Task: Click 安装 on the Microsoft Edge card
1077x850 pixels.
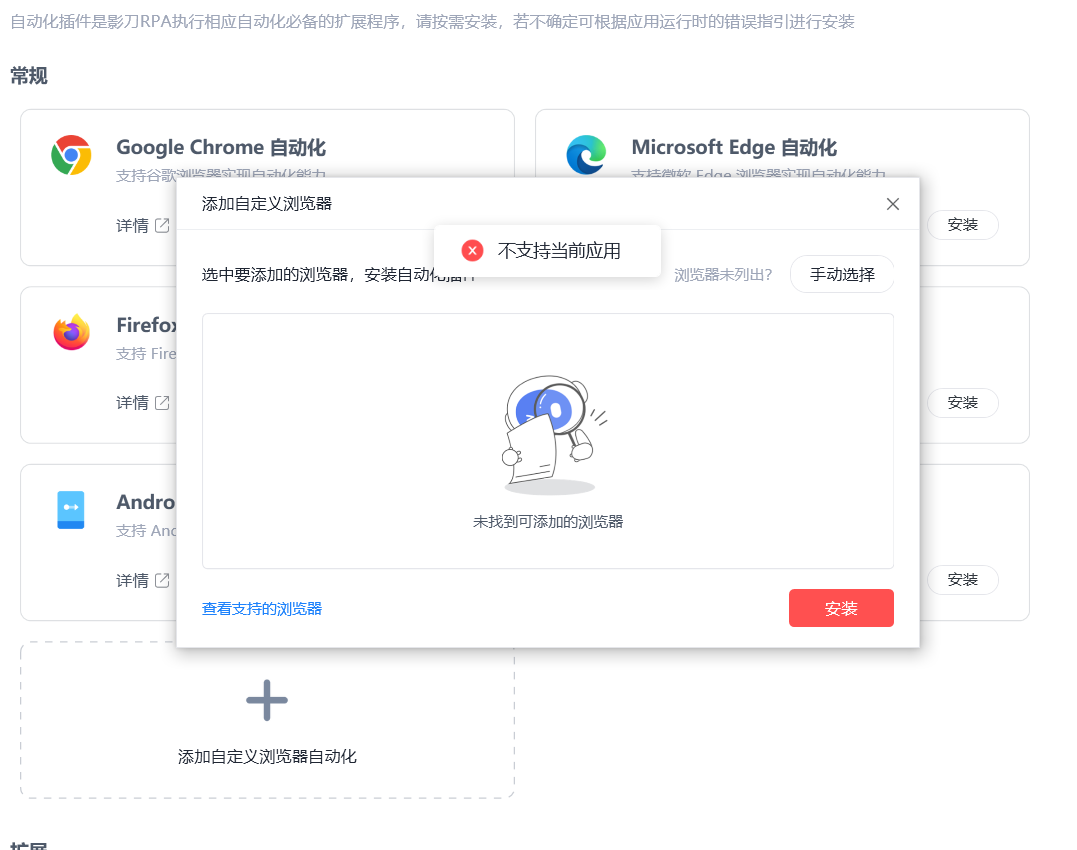Action: coord(962,225)
